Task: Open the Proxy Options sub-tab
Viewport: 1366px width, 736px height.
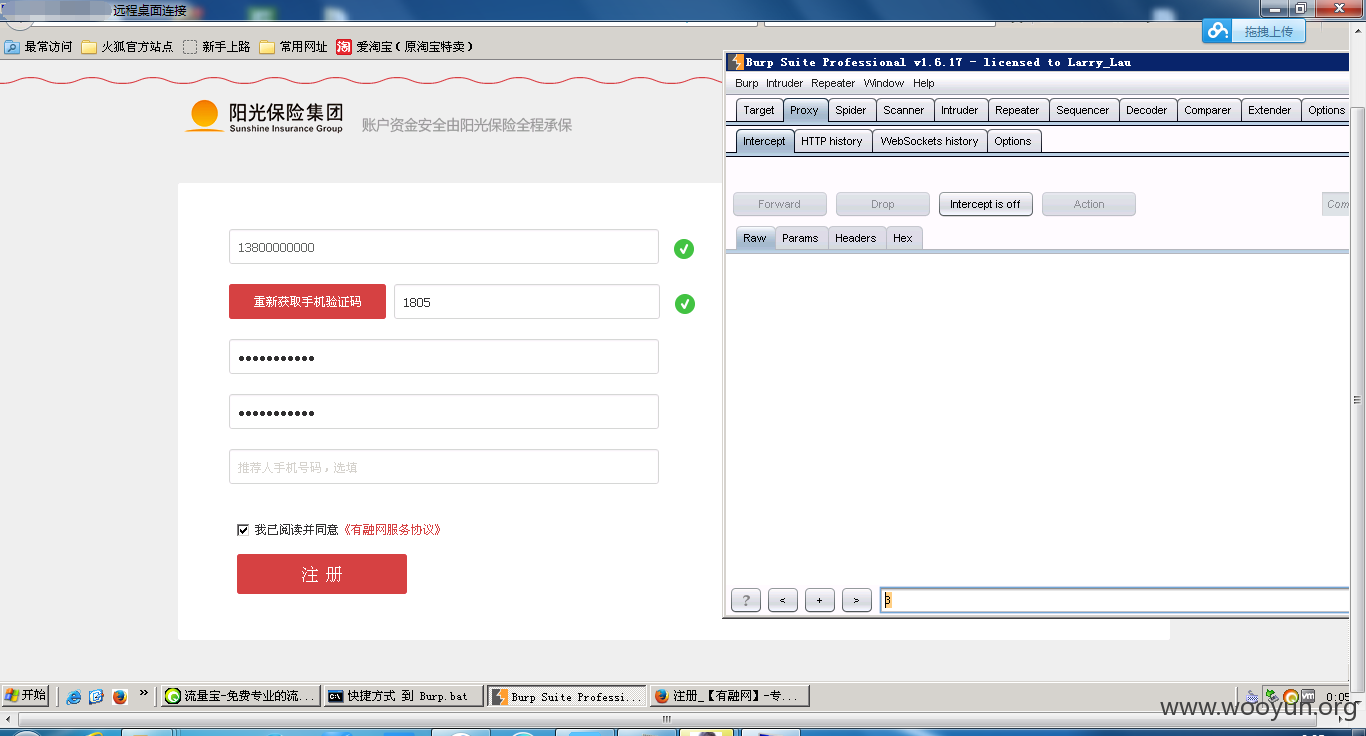Action: click(1012, 141)
